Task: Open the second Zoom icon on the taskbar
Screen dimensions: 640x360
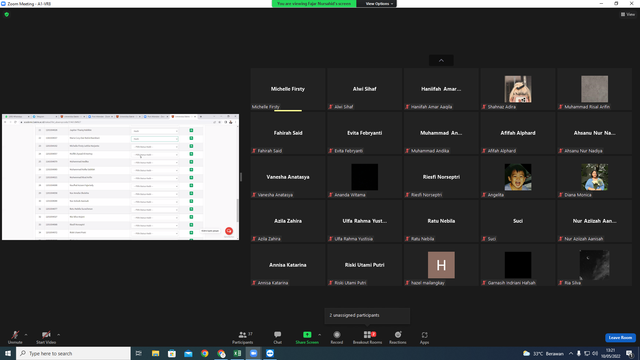Action: [270, 353]
